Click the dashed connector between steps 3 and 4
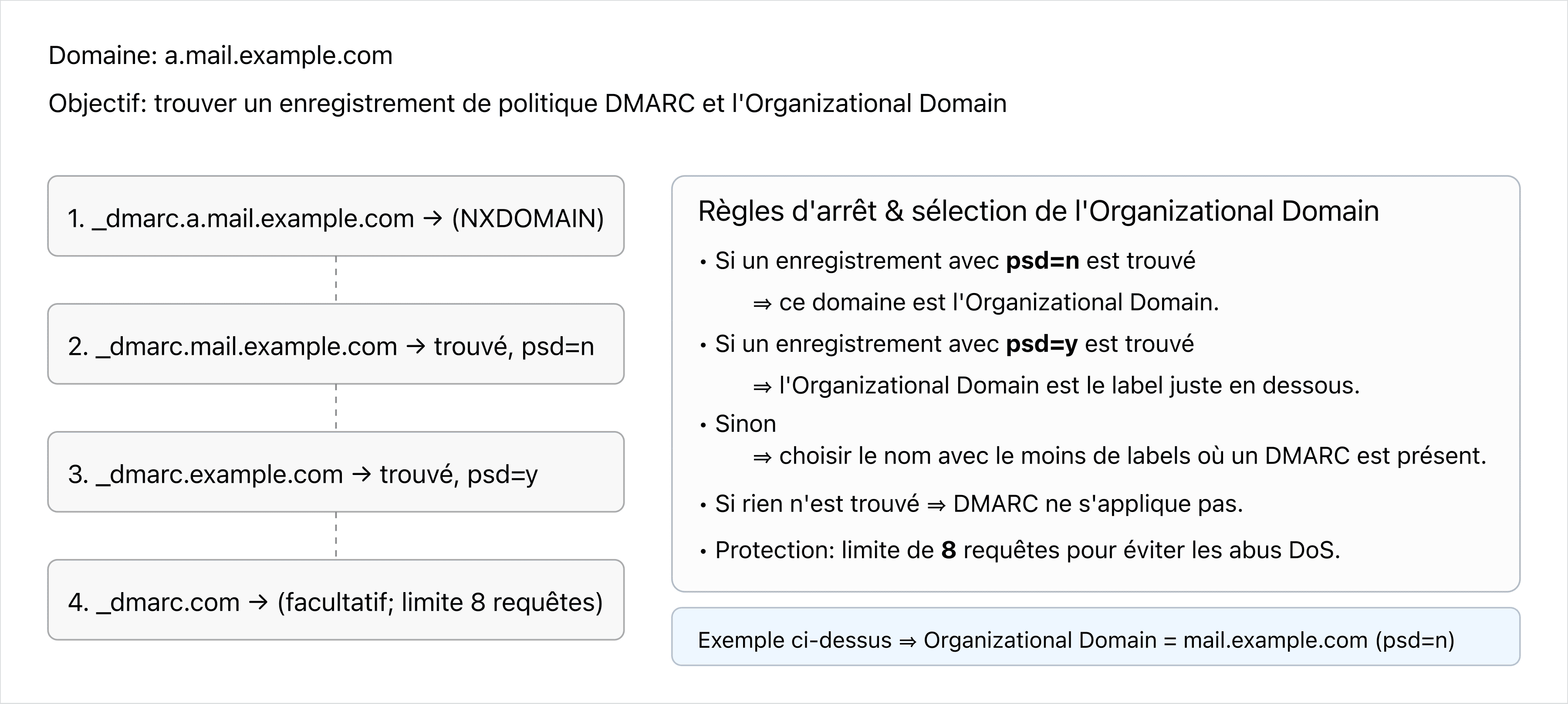Viewport: 1568px width, 704px height. pyautogui.click(x=336, y=536)
